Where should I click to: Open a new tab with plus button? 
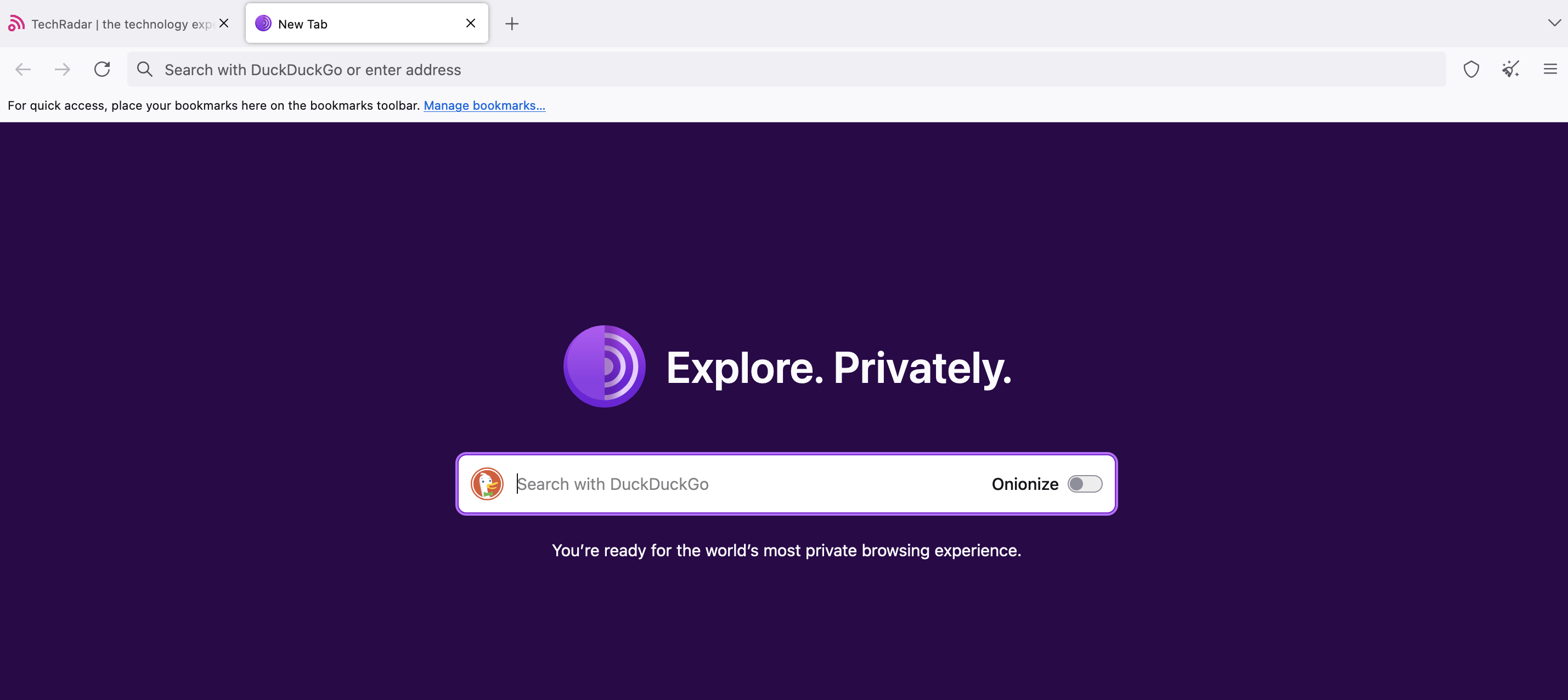(512, 24)
